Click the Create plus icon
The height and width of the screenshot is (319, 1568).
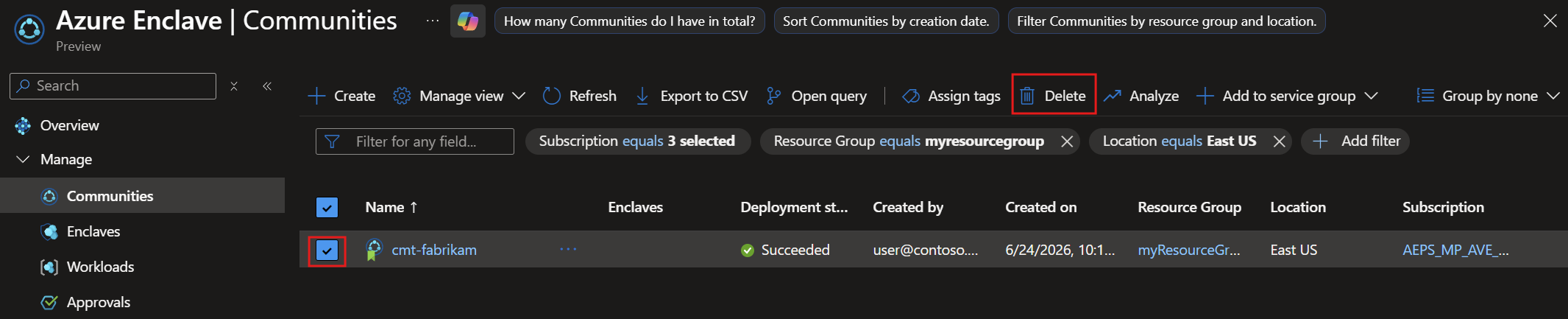[x=316, y=96]
